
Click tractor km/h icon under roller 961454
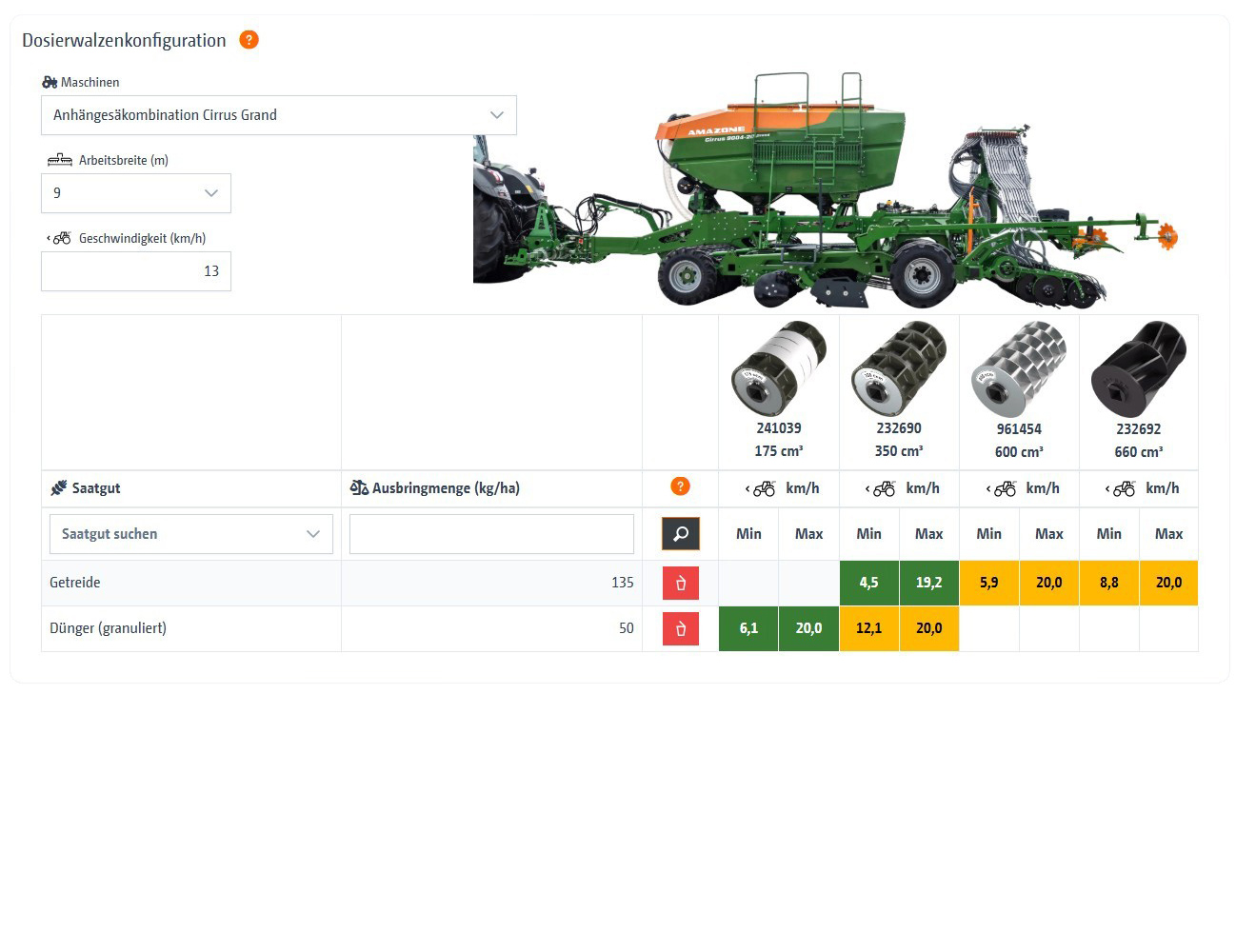[x=1002, y=488]
